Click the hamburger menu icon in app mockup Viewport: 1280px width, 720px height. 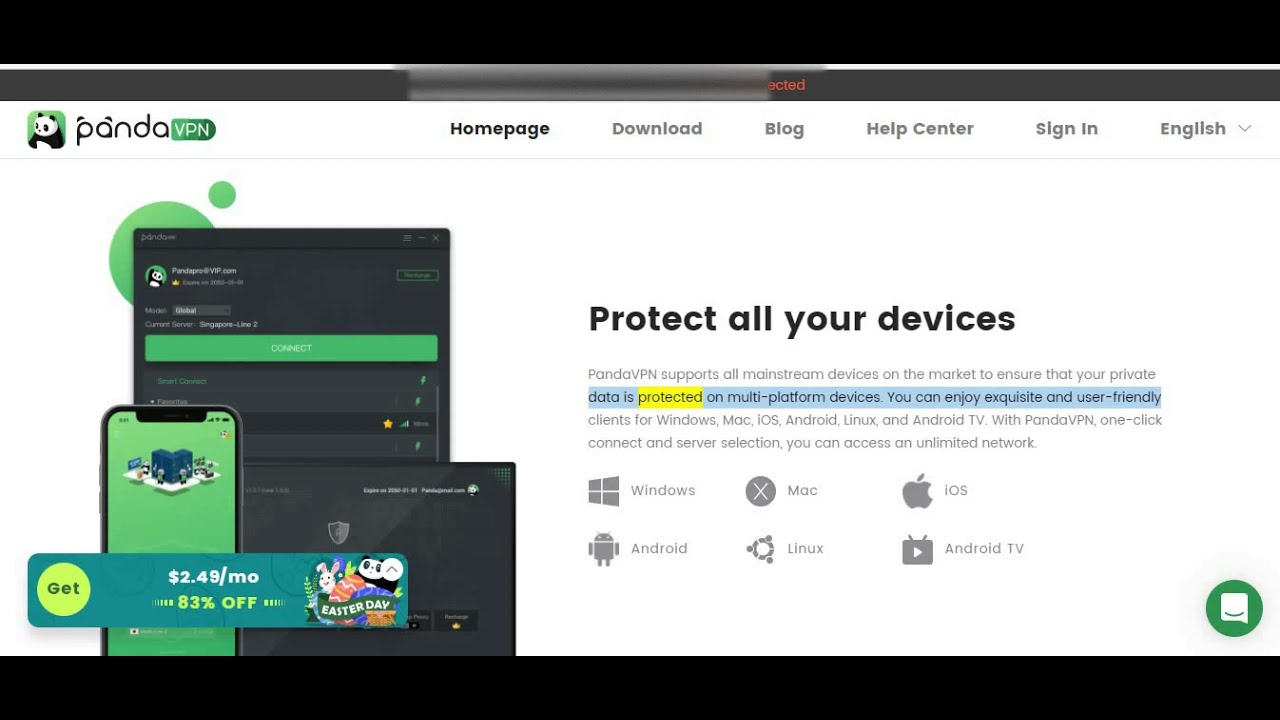tap(407, 238)
